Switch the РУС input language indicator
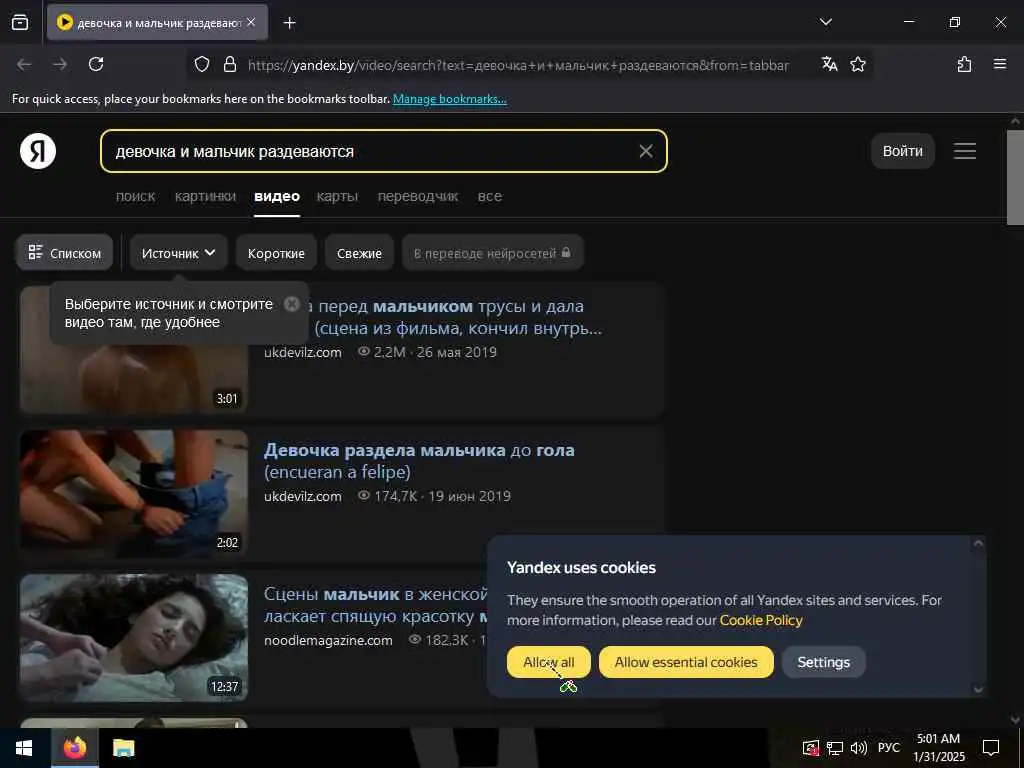 (x=888, y=748)
